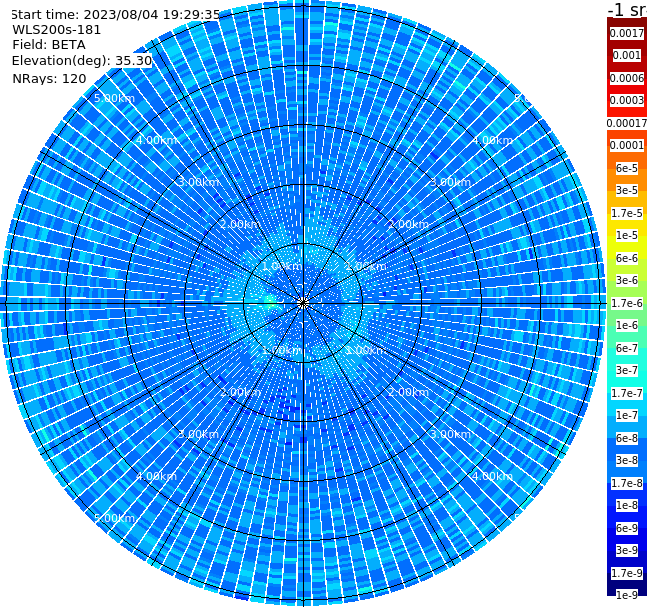
Task: Click the '1.7e-5' colorbar label
Action: click(627, 213)
